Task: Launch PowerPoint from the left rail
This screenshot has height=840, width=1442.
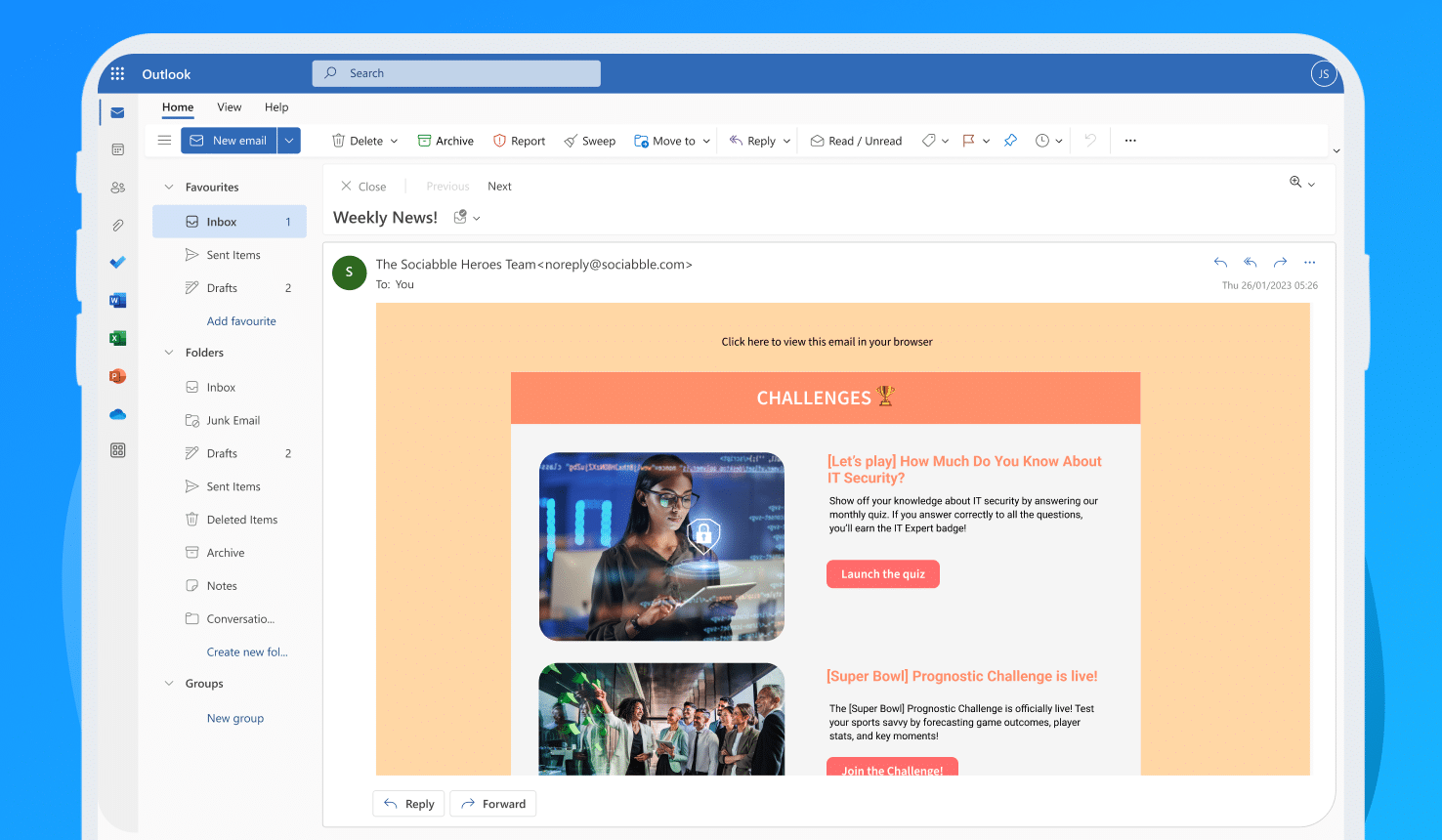Action: tap(117, 376)
